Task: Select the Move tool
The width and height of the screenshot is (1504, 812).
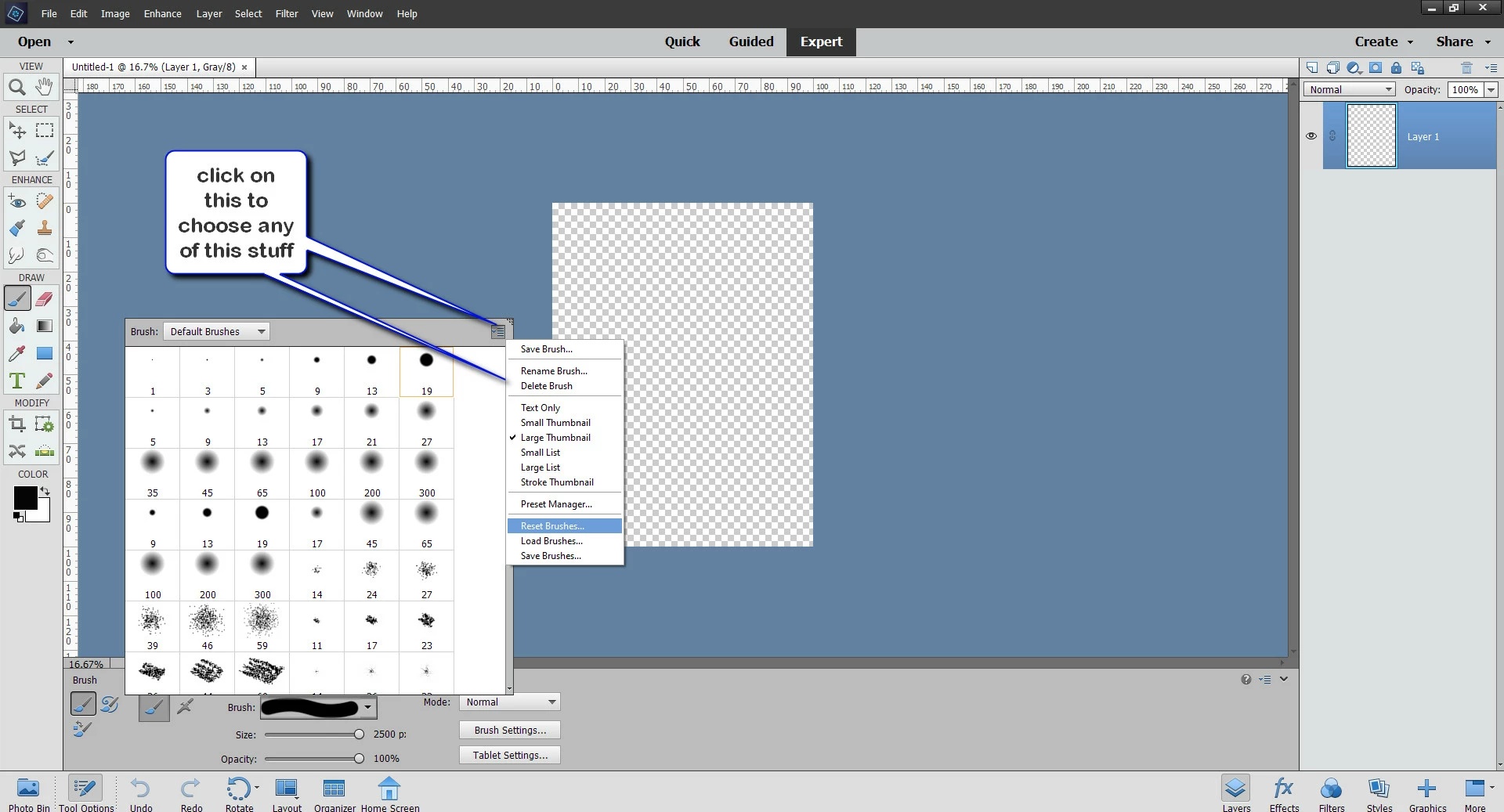Action: [x=16, y=130]
